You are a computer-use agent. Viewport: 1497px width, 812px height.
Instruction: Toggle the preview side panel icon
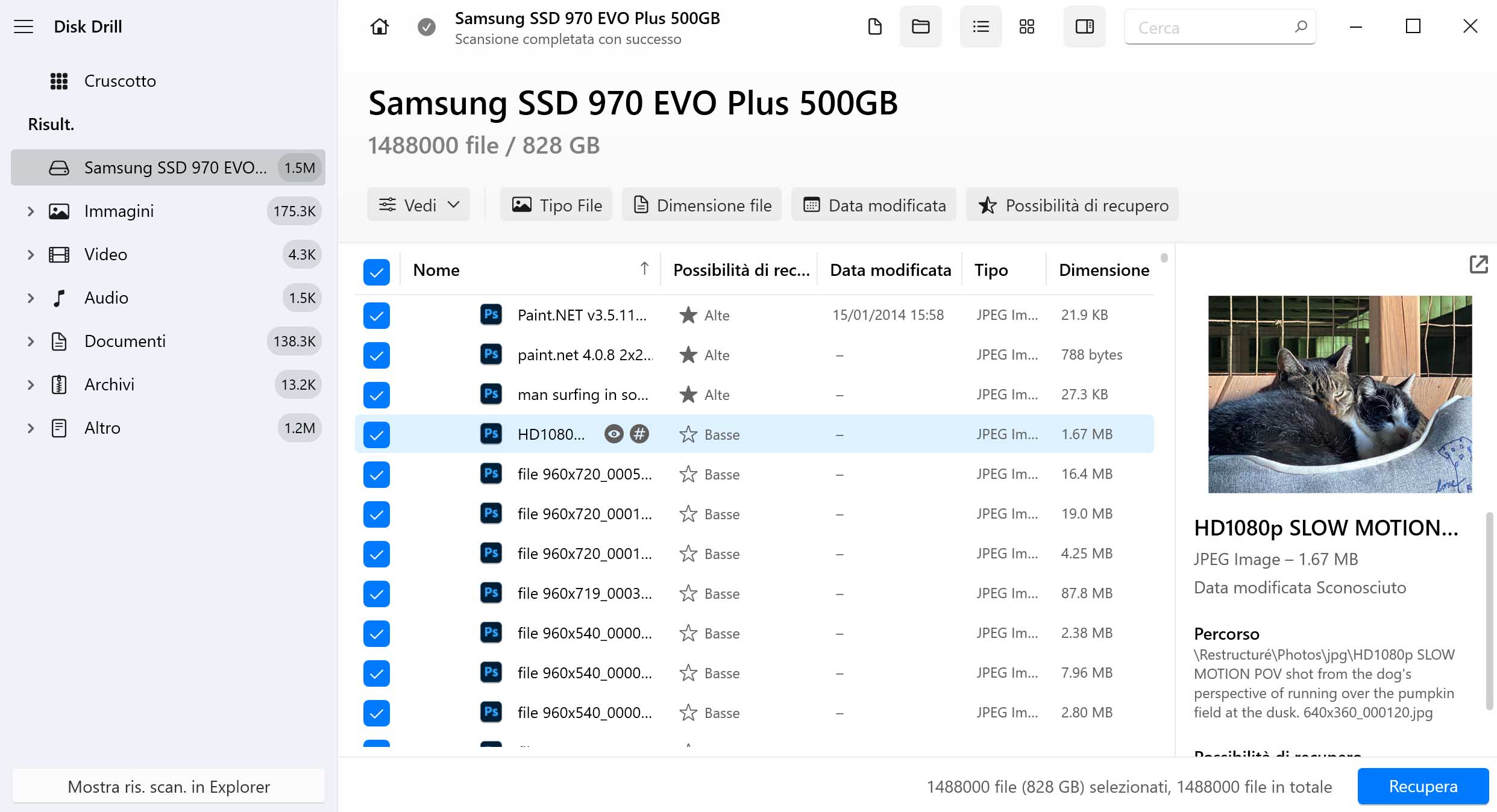pyautogui.click(x=1084, y=27)
